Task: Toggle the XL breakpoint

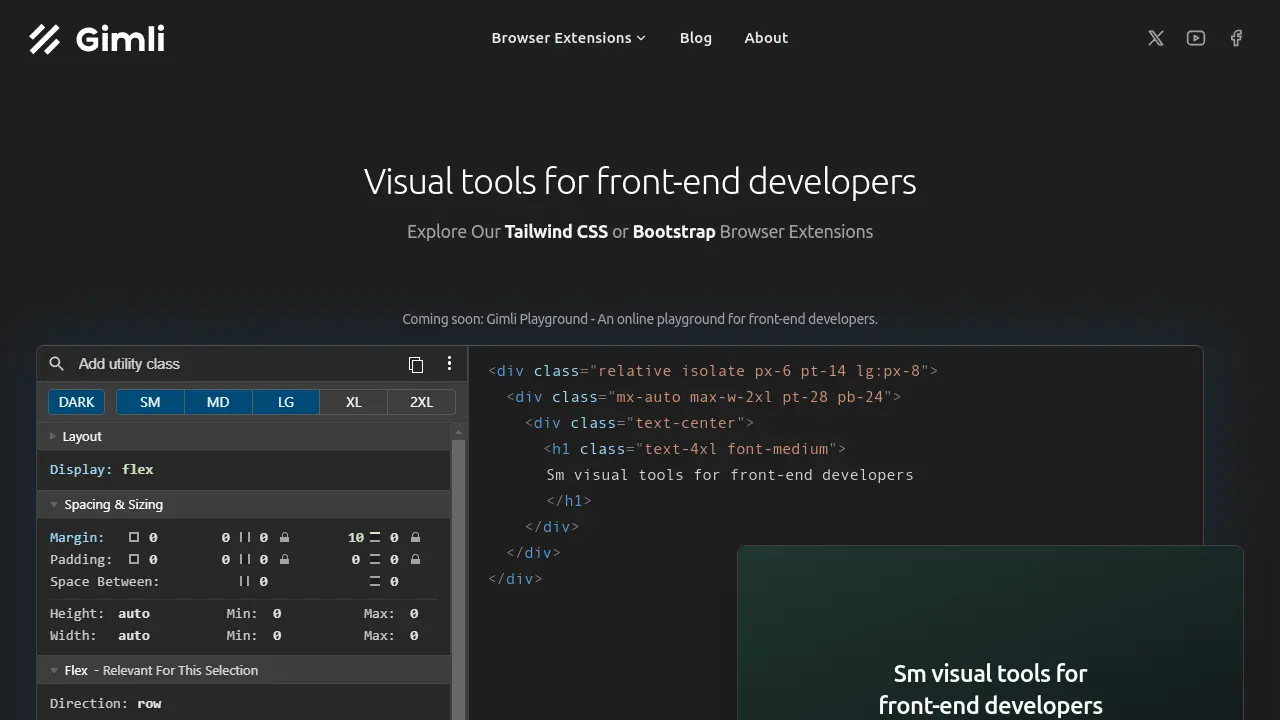Action: tap(354, 402)
